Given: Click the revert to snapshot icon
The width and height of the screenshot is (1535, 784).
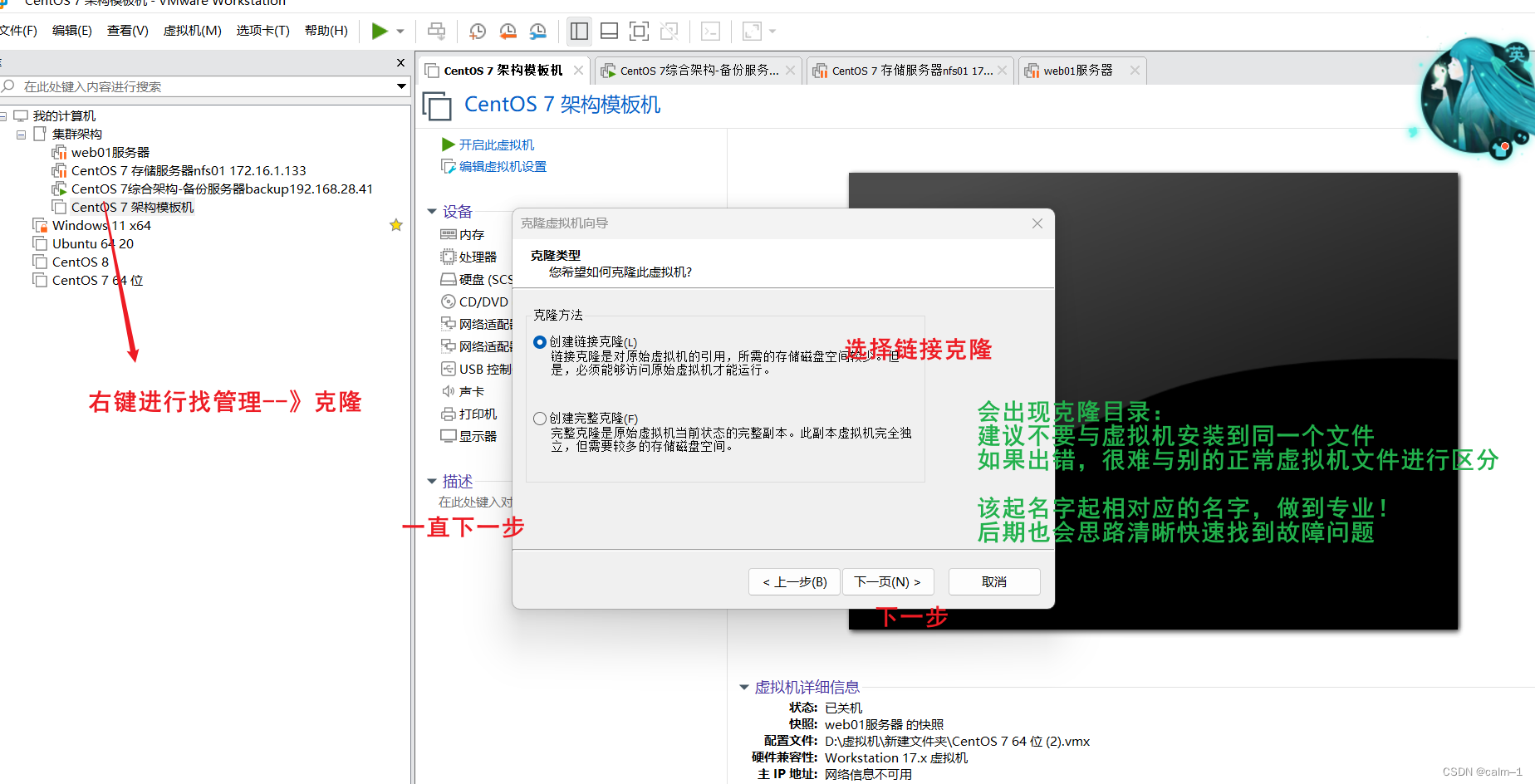Looking at the screenshot, I should click(x=508, y=32).
